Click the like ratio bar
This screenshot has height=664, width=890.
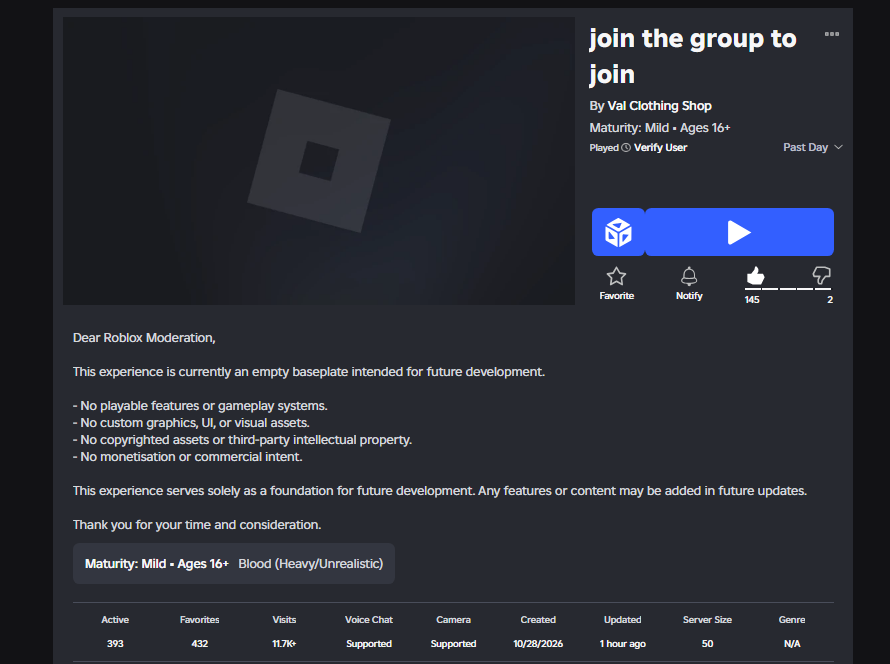click(x=788, y=289)
